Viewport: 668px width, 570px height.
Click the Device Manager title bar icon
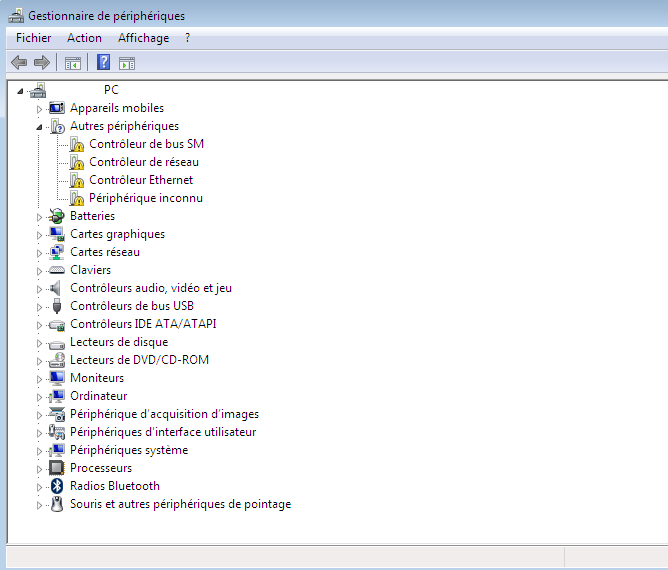(x=16, y=16)
